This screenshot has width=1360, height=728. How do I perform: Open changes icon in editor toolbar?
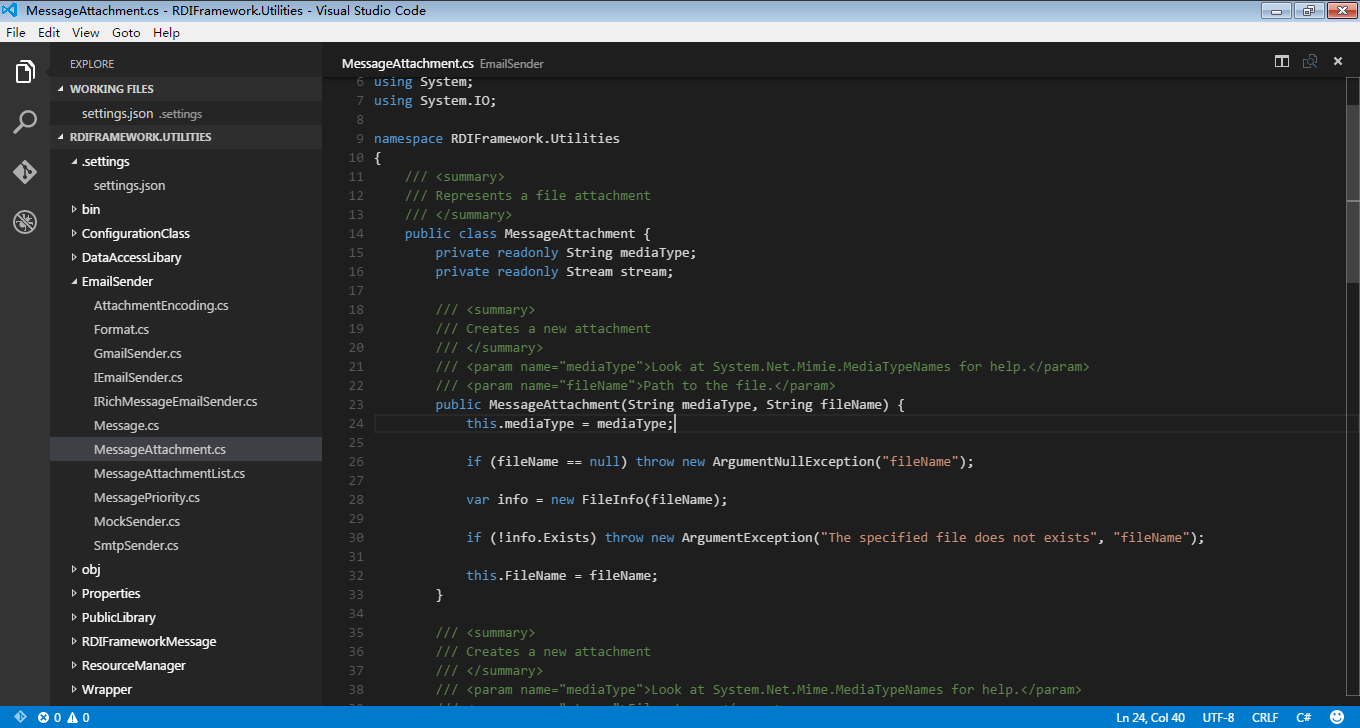(1310, 62)
